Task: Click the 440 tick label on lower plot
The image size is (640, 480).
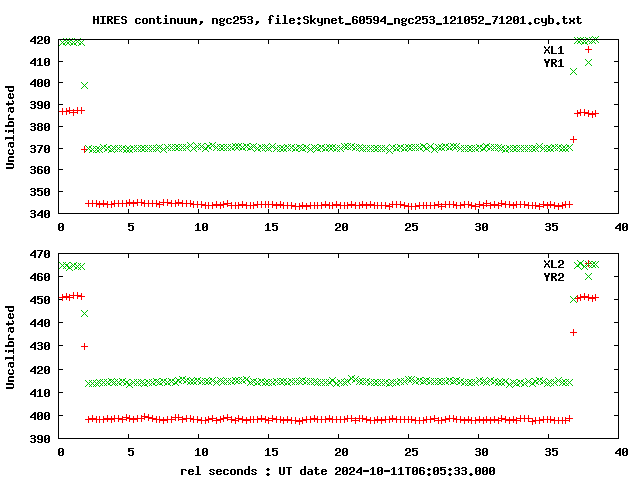Action: pyautogui.click(x=40, y=323)
